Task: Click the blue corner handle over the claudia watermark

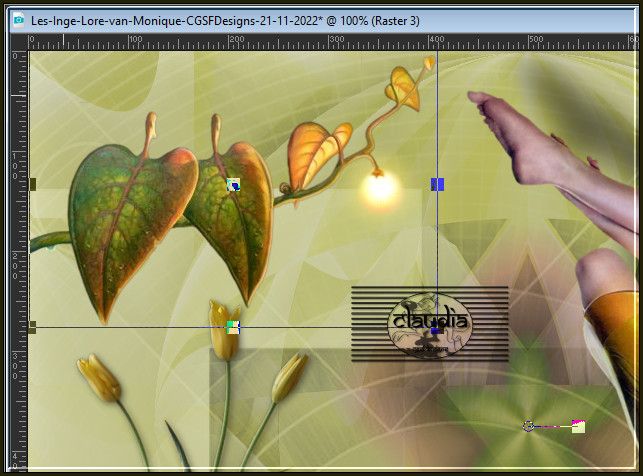Action: (436, 329)
